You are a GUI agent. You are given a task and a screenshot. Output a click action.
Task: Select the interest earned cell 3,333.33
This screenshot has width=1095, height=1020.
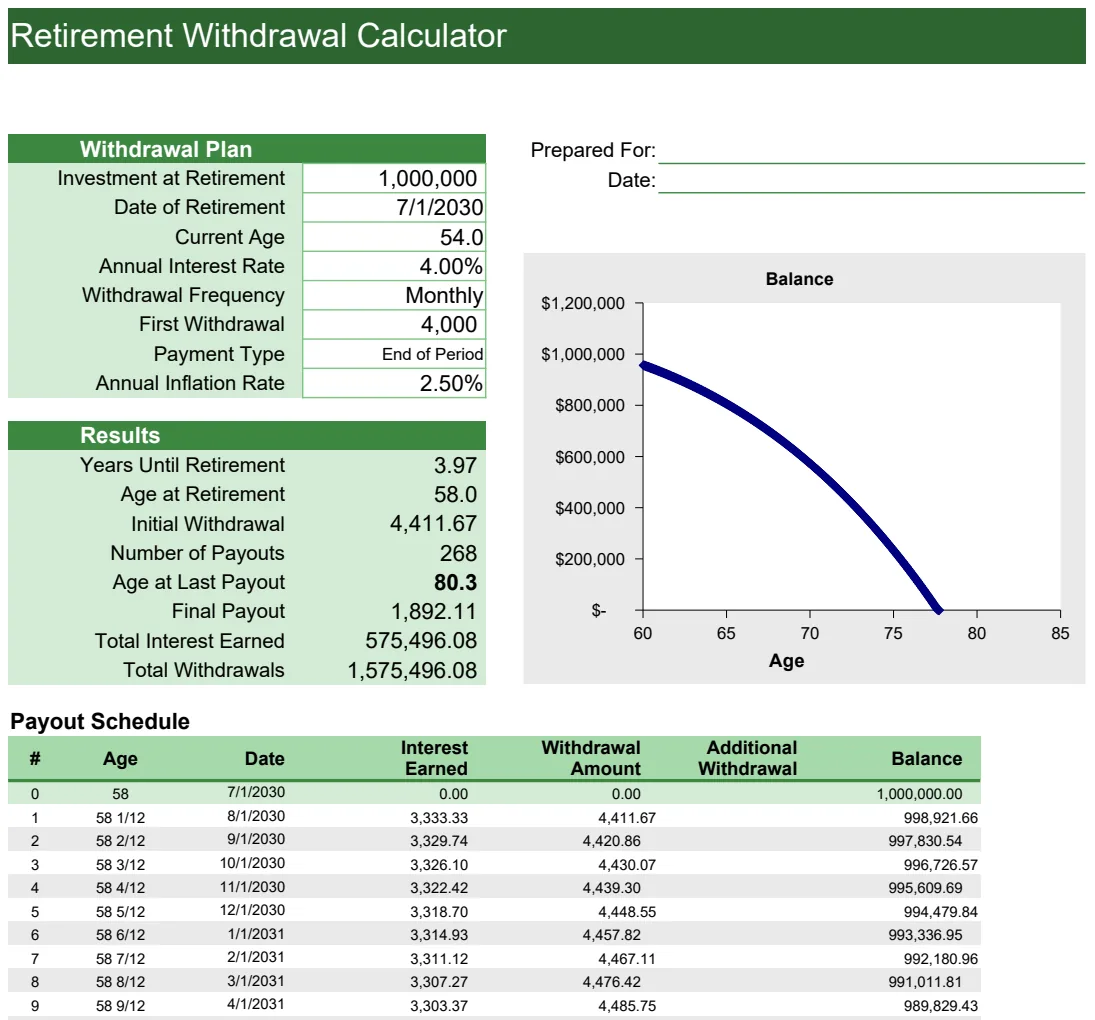coord(439,818)
